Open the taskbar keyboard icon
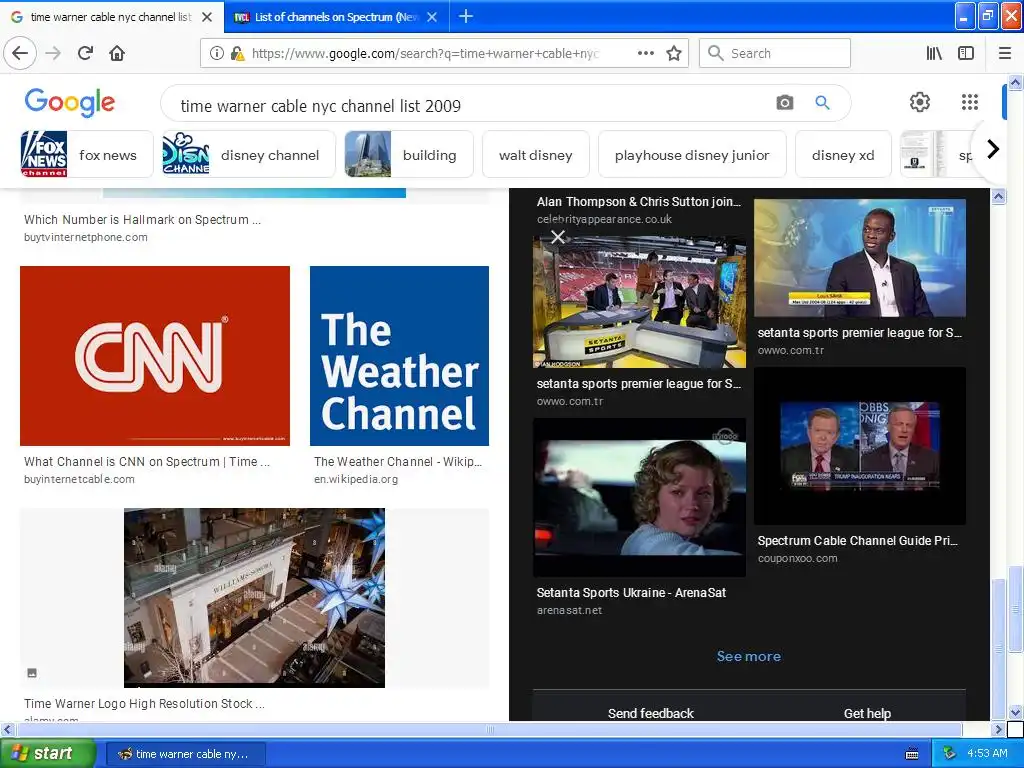The width and height of the screenshot is (1024, 768). click(x=912, y=754)
